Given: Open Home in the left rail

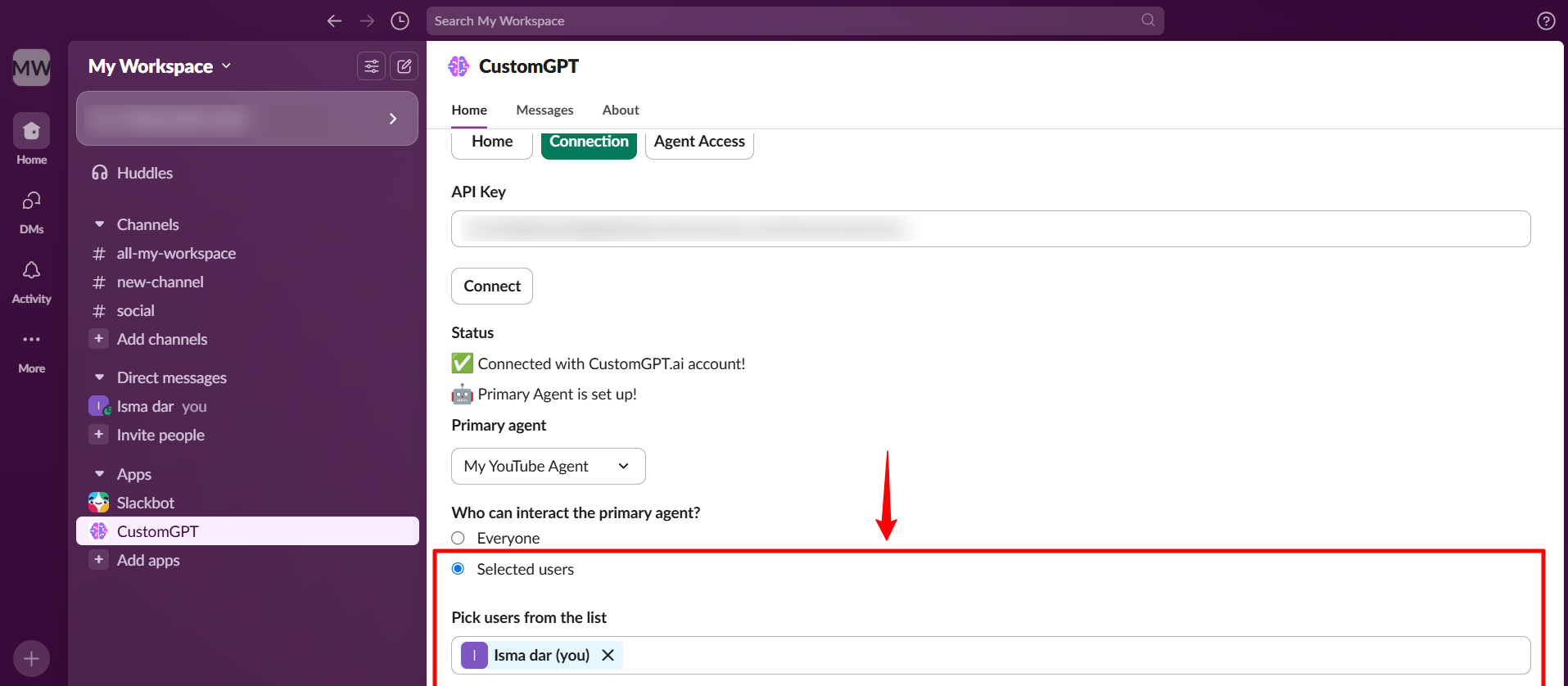Looking at the screenshot, I should (31, 139).
